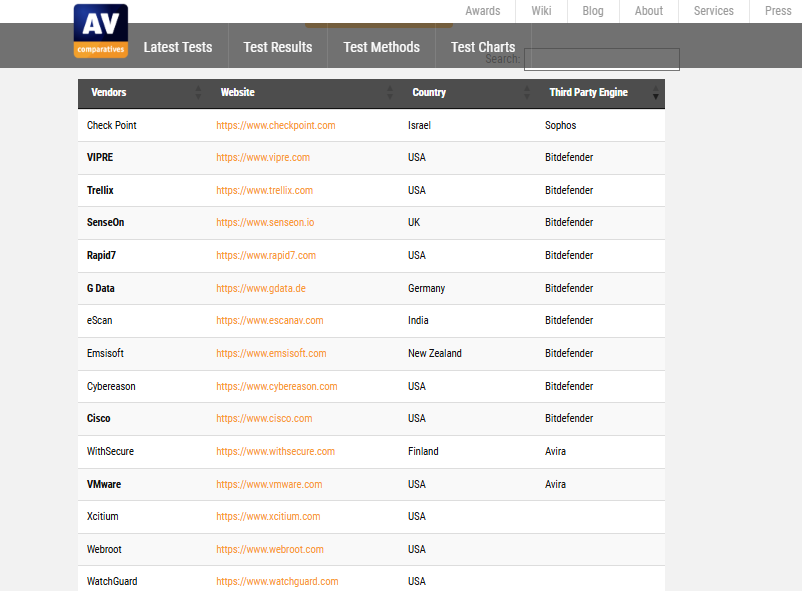Visit the emsisoft.com website link
802x591 pixels.
(x=271, y=354)
